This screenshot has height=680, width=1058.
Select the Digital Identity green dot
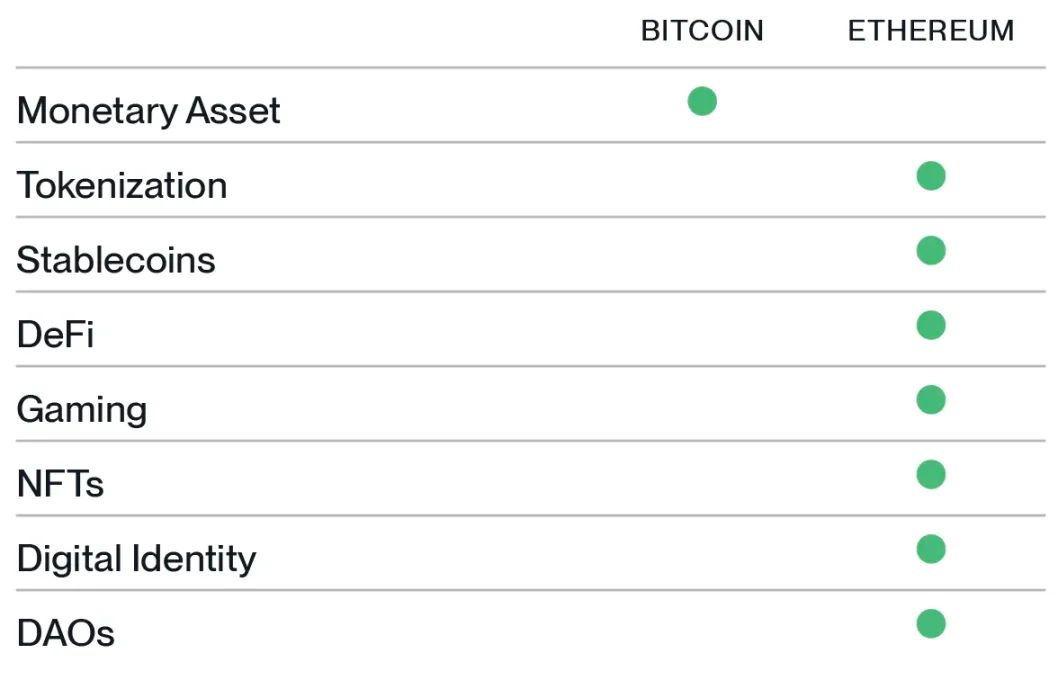point(930,549)
